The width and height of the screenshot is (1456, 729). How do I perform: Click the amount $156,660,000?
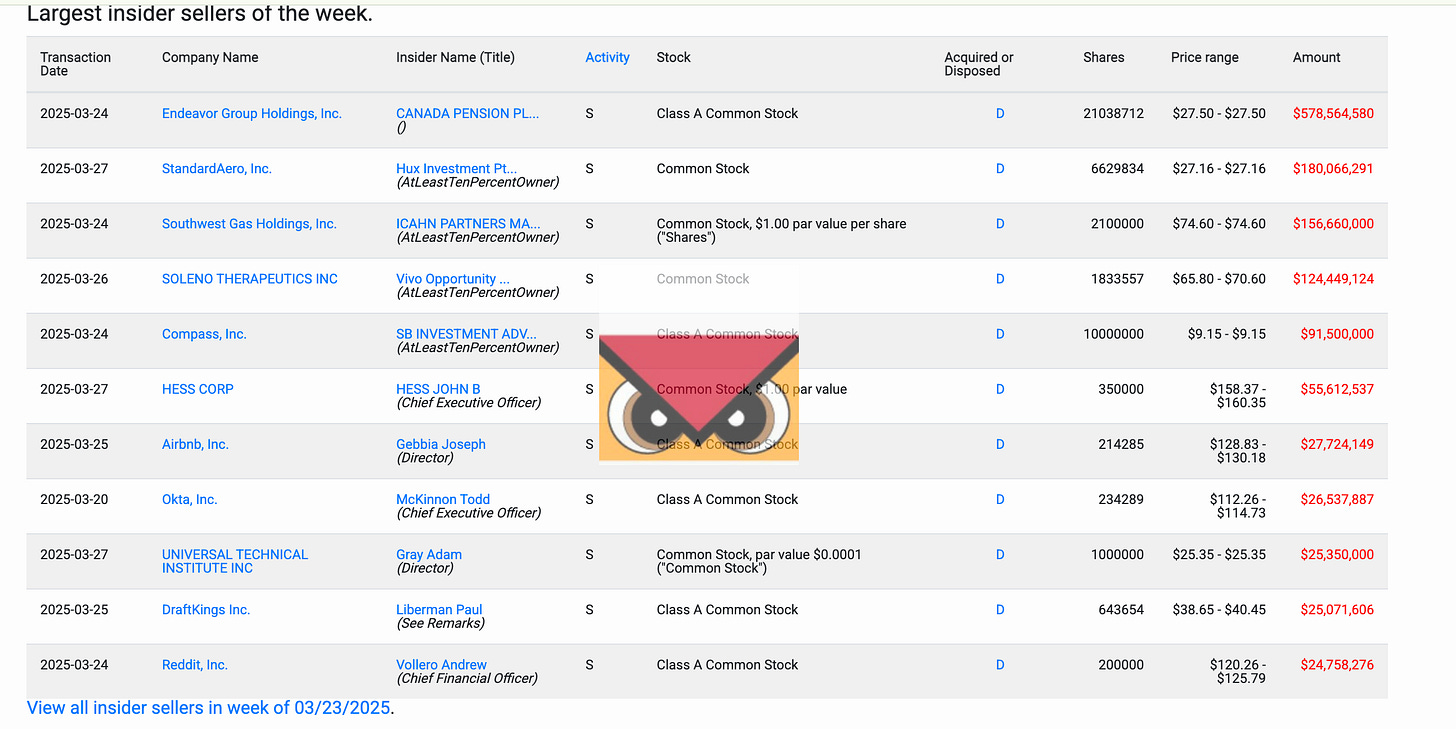point(1333,224)
